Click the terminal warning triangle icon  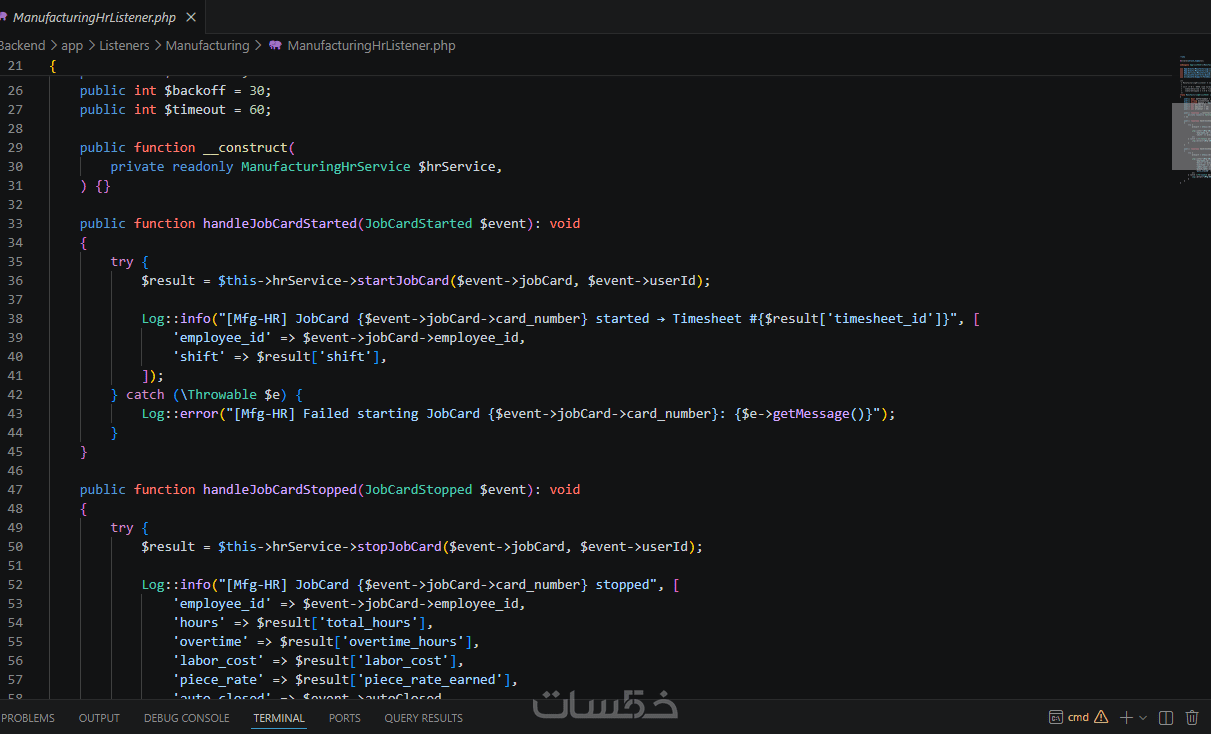point(1101,717)
